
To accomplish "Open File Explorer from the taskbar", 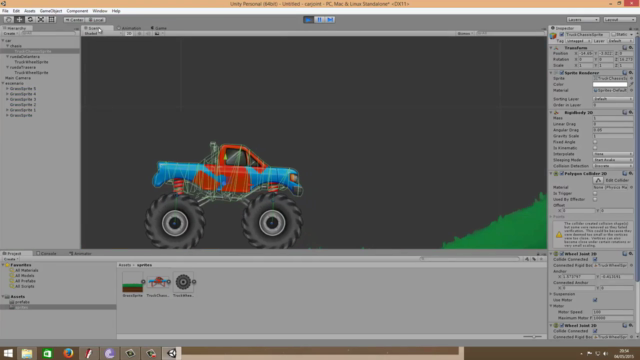I will [x=27, y=353].
